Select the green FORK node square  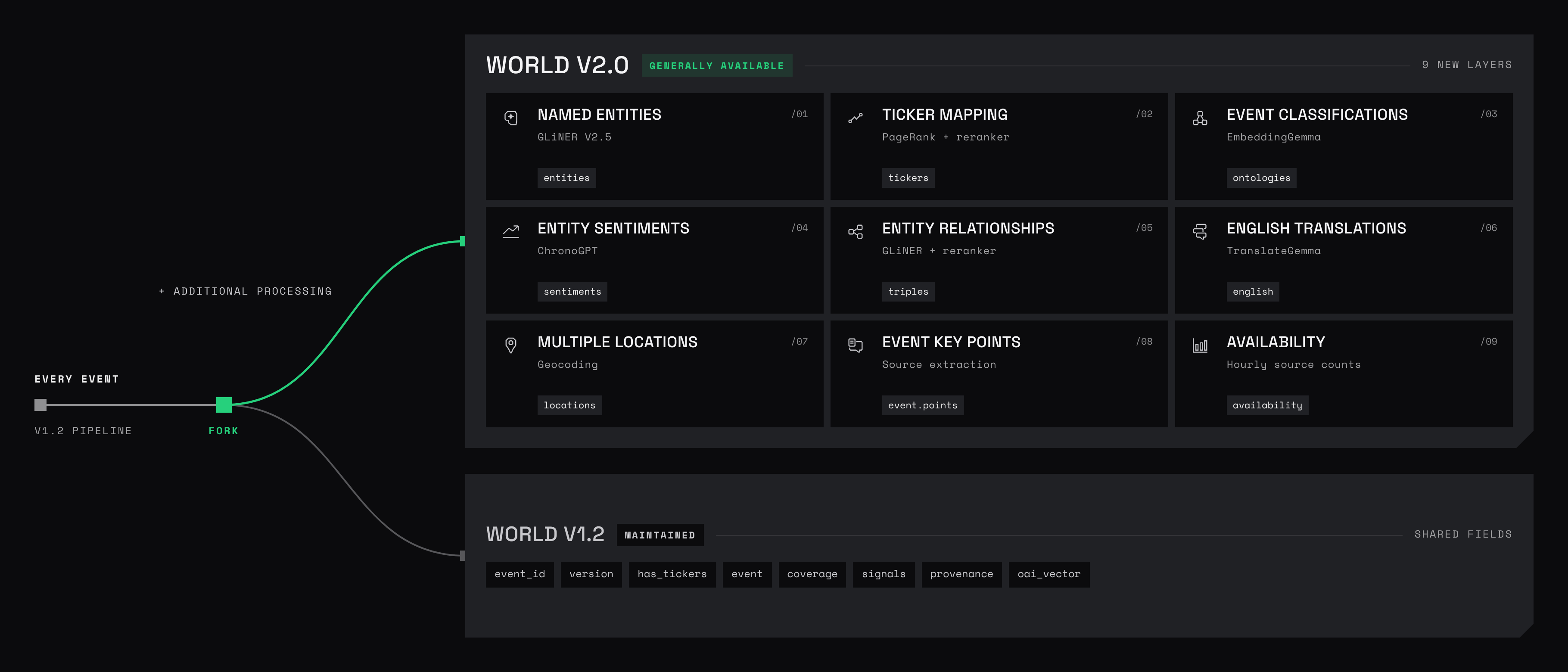tap(224, 404)
